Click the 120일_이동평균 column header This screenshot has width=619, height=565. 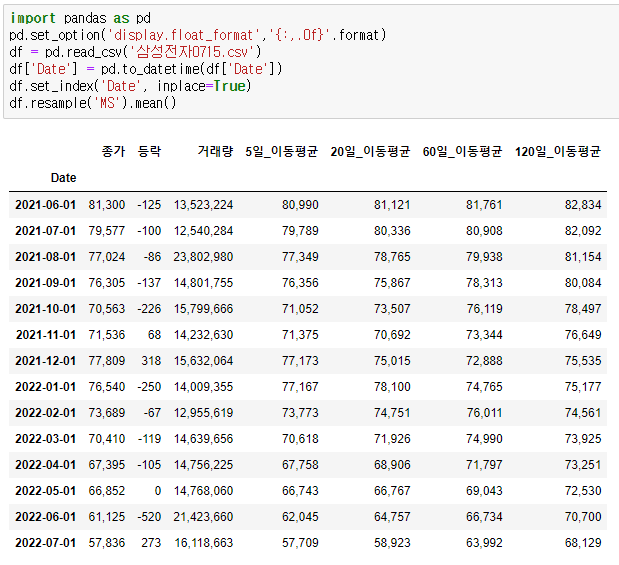coord(558,151)
